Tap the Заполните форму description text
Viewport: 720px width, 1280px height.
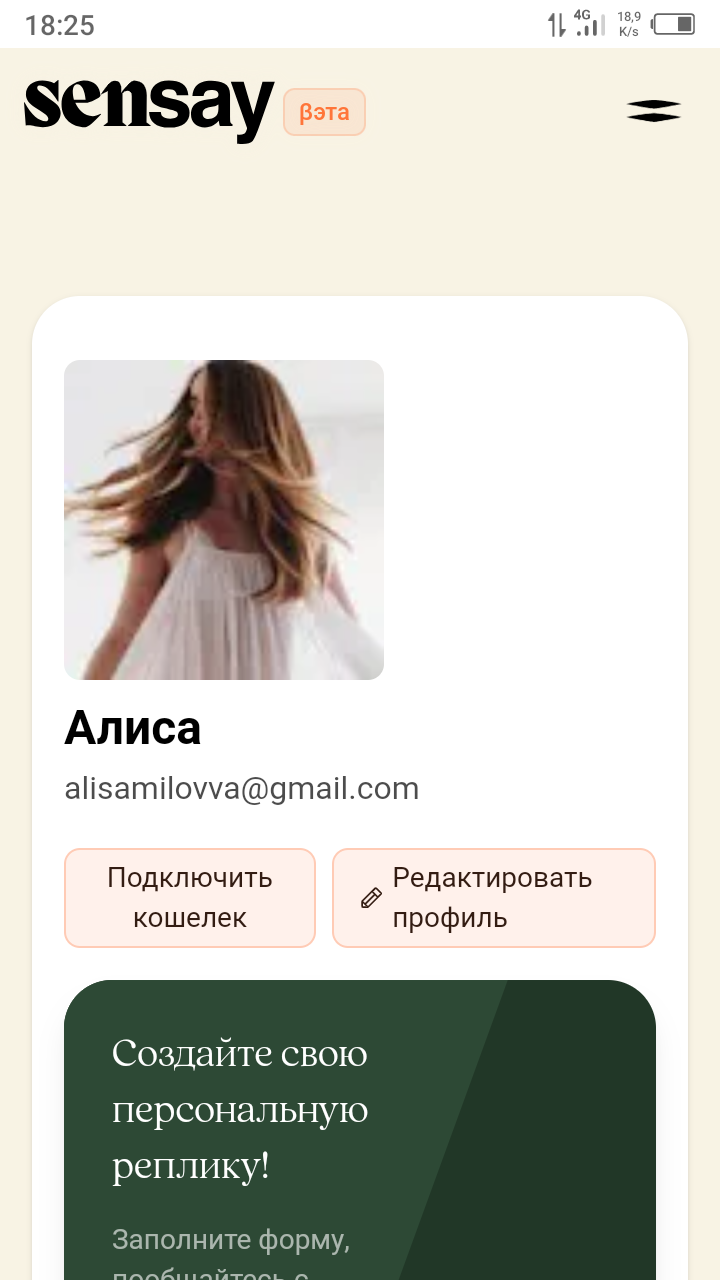point(231,1240)
